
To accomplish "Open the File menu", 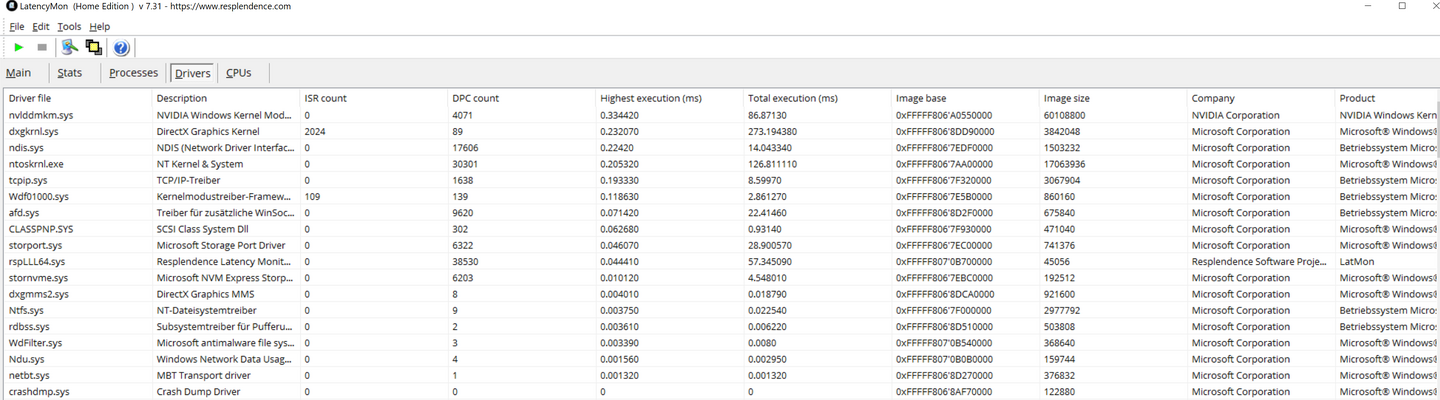I will pos(17,26).
